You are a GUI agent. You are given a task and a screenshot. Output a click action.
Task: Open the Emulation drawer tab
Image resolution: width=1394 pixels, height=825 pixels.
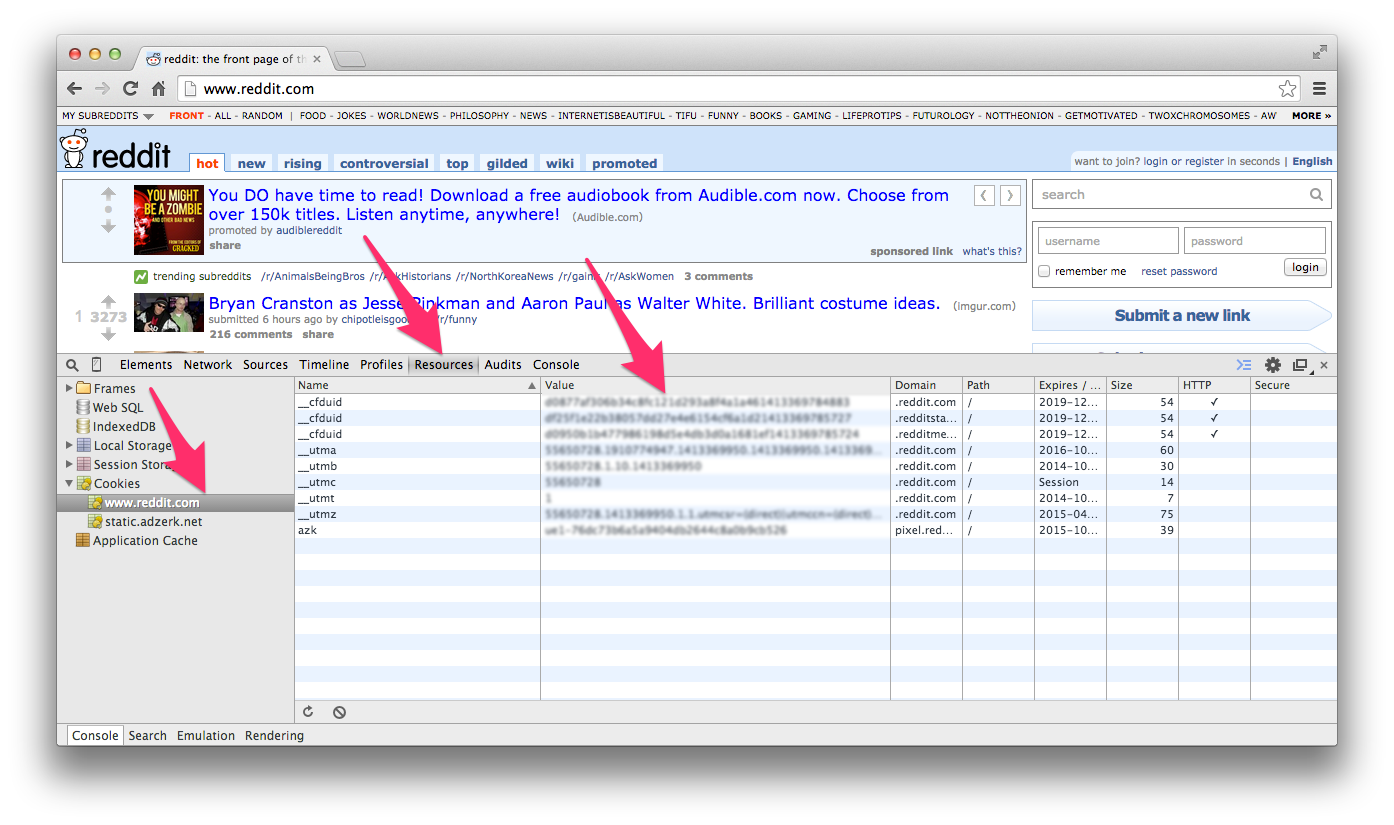pos(206,736)
